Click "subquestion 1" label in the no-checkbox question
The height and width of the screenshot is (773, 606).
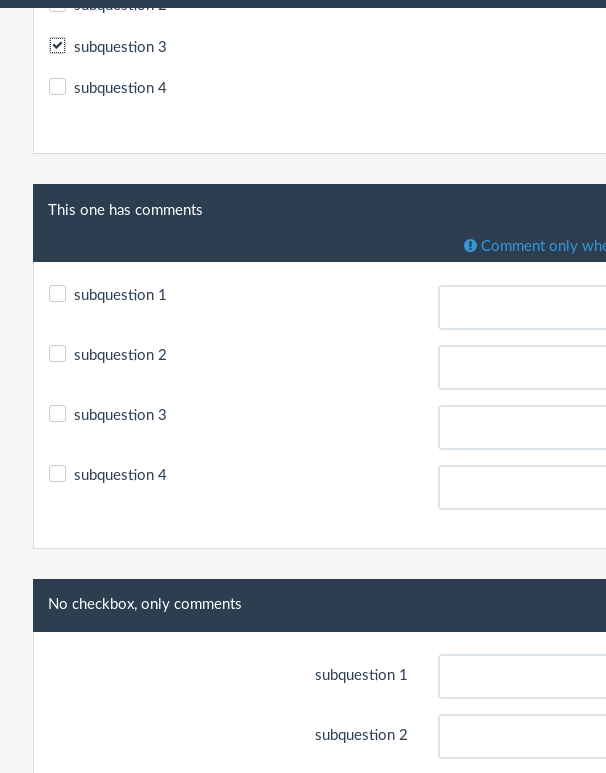tap(361, 675)
